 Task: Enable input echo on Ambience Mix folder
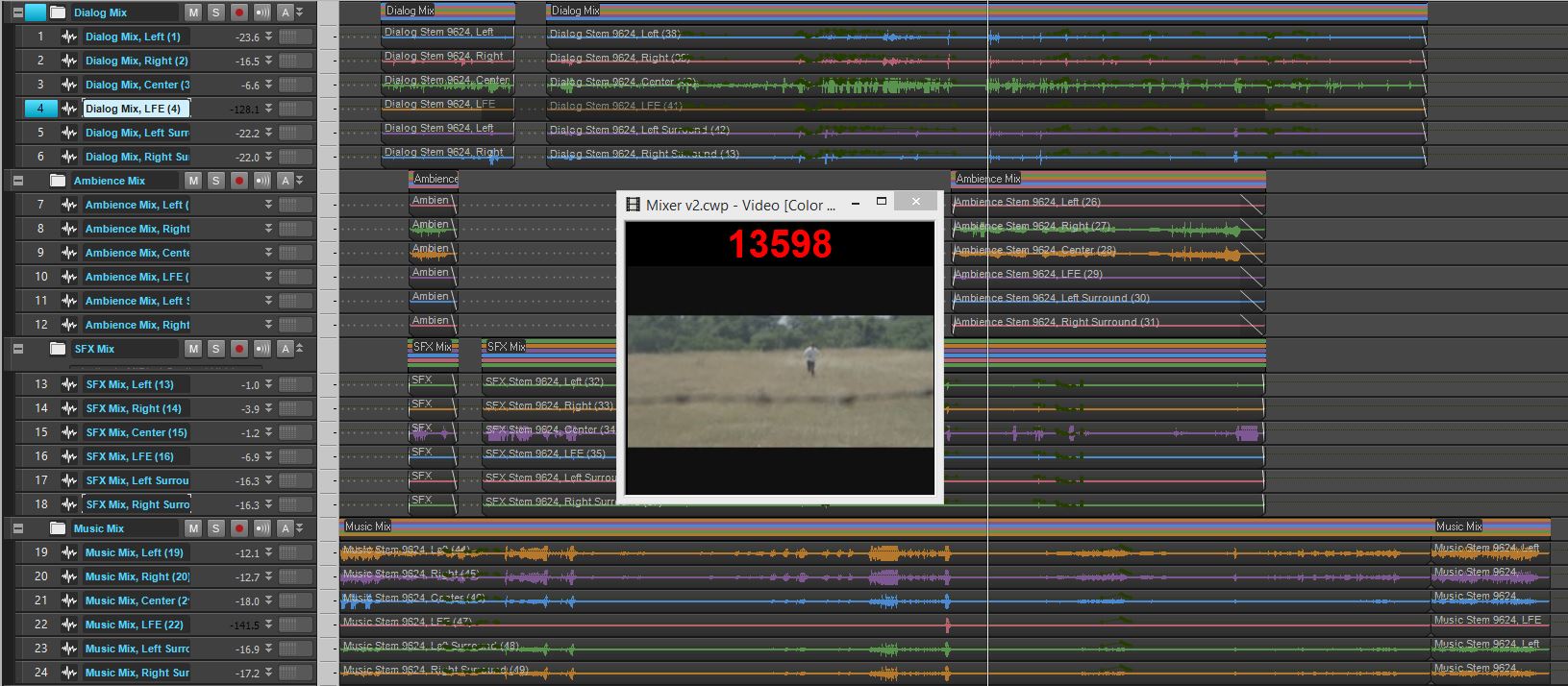pyautogui.click(x=261, y=181)
